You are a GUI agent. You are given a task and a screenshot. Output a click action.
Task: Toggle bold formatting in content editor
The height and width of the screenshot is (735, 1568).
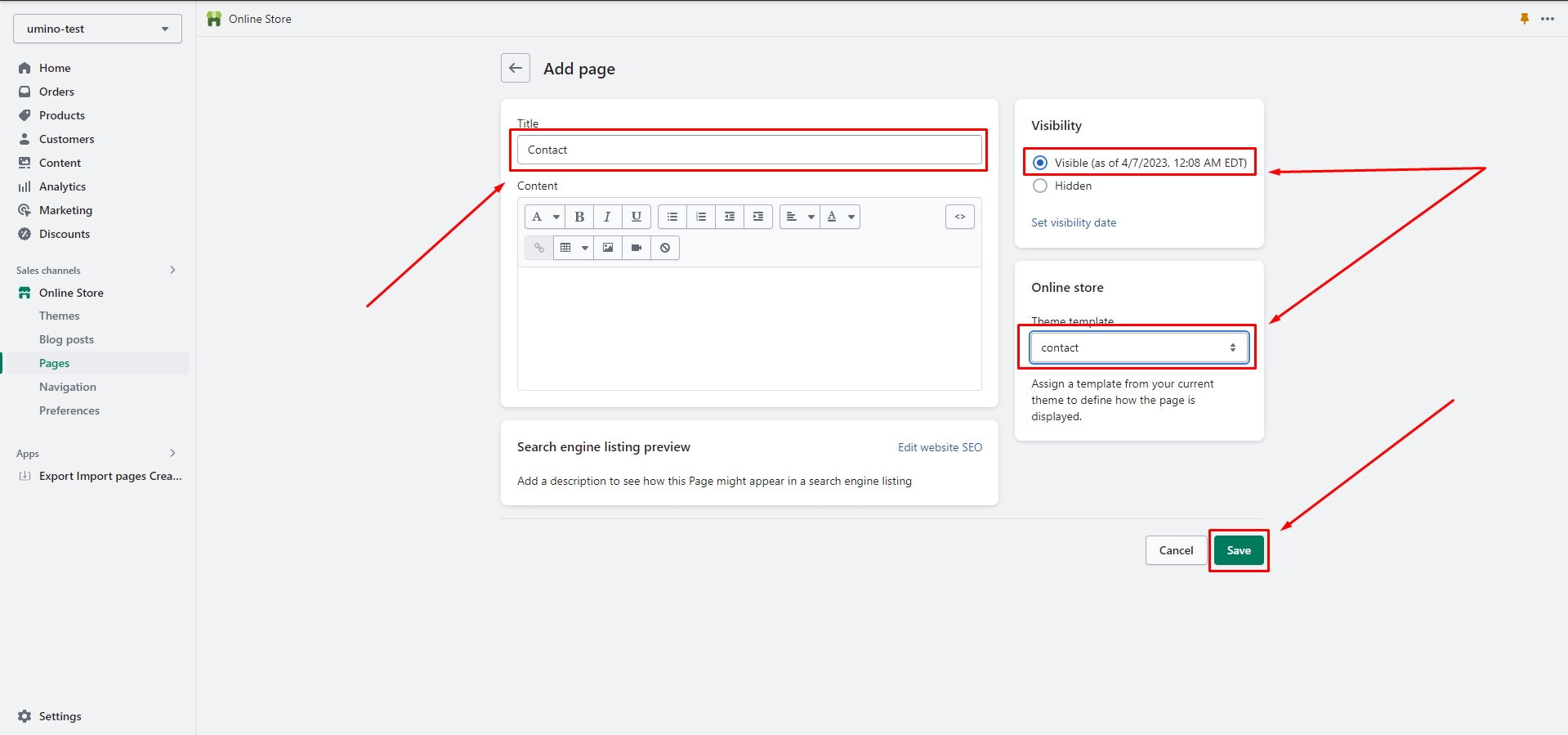click(x=579, y=217)
